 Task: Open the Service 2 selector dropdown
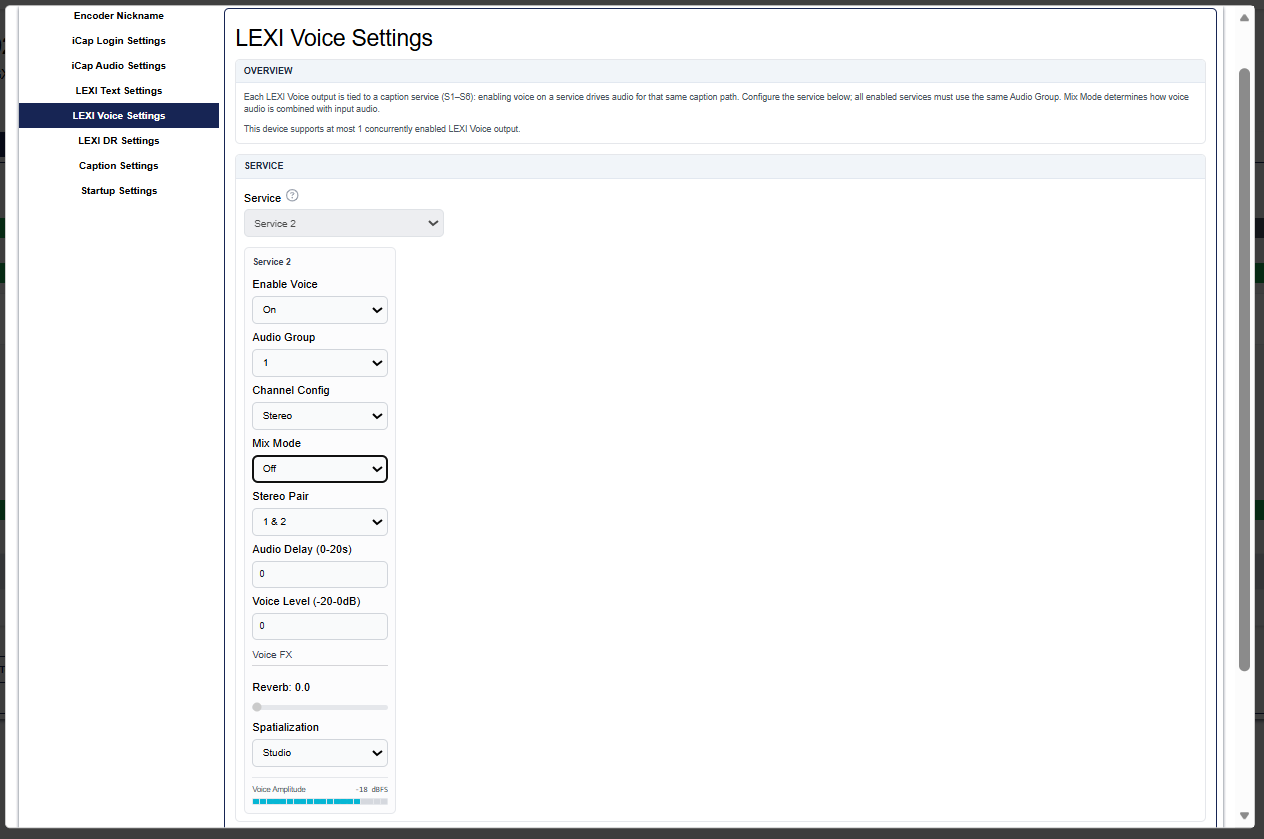click(344, 223)
